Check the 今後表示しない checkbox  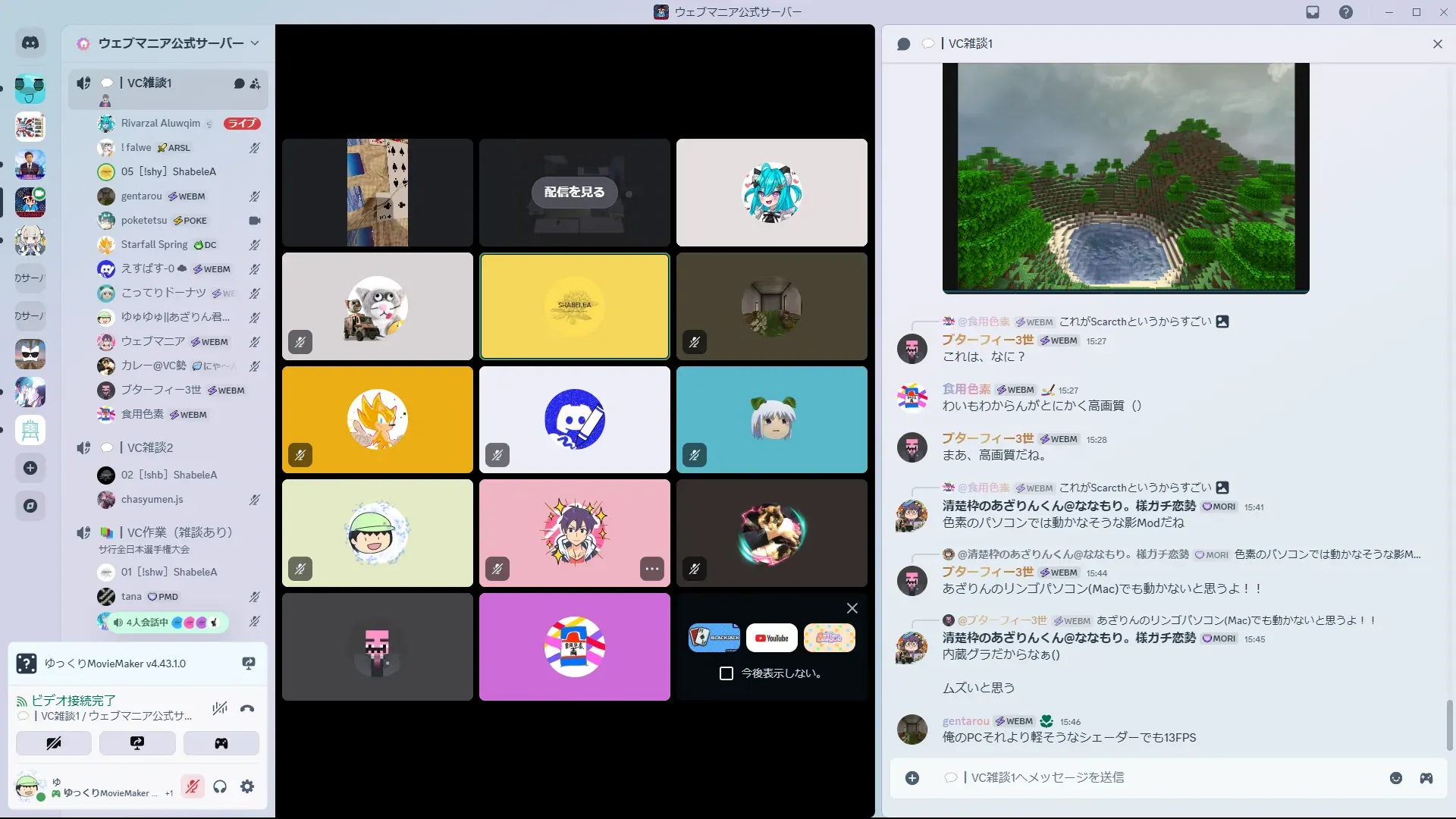pyautogui.click(x=726, y=673)
